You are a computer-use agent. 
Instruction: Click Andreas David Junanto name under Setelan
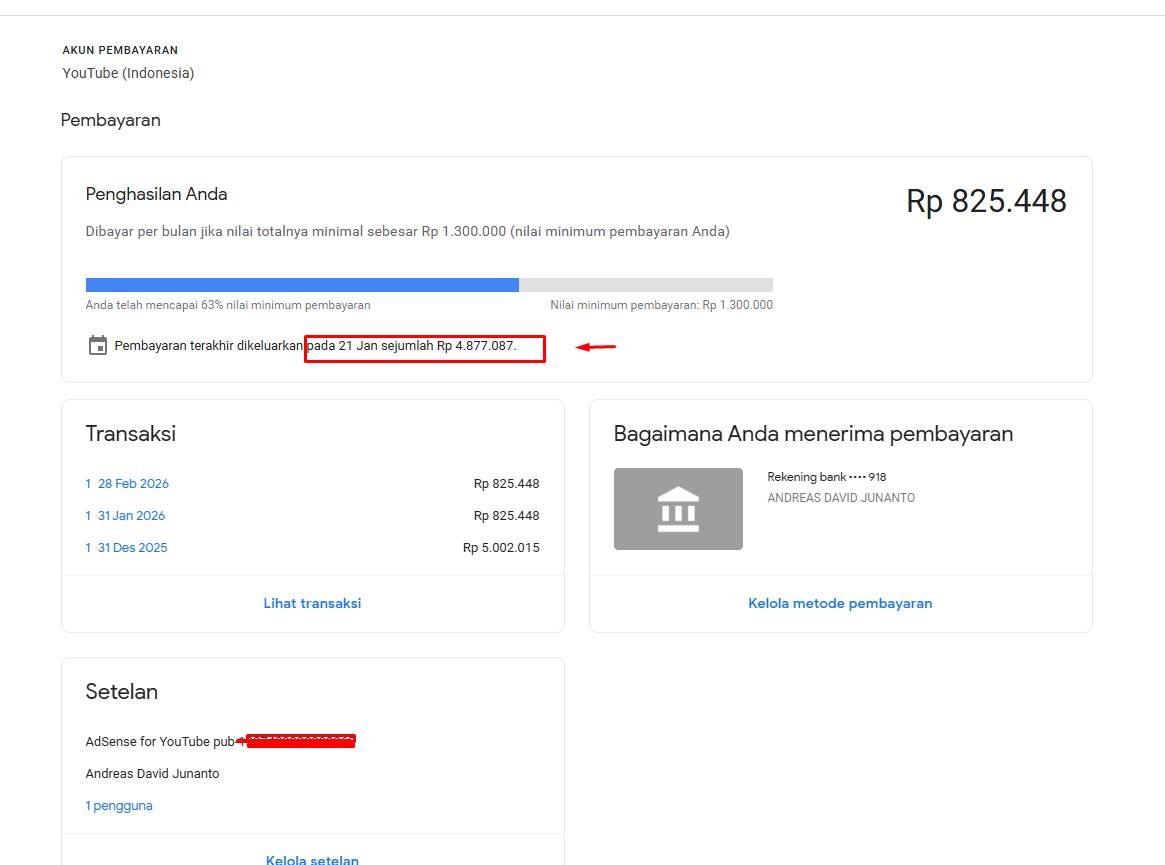pos(152,774)
